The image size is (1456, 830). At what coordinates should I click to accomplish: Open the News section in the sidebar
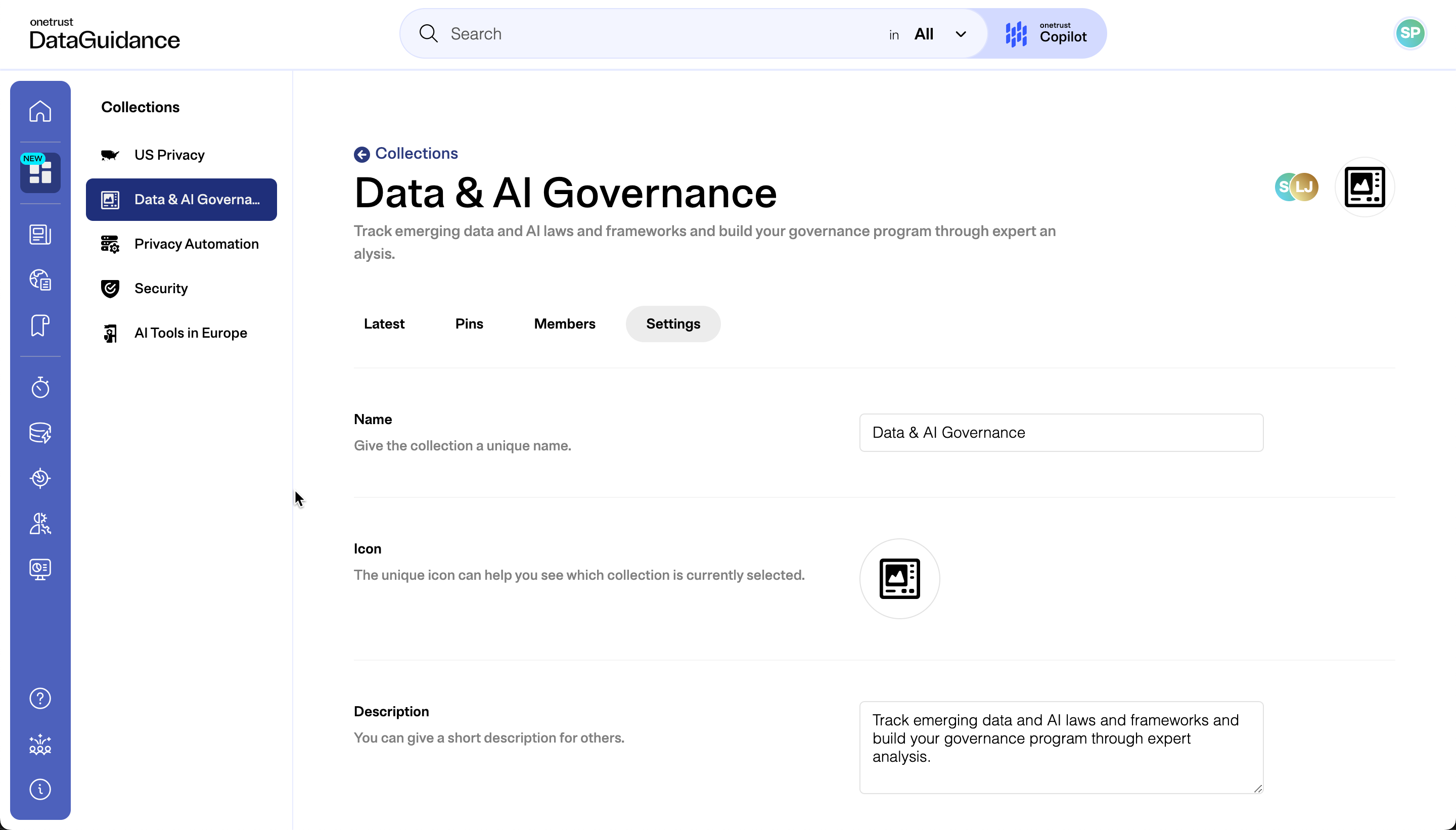[x=39, y=234]
